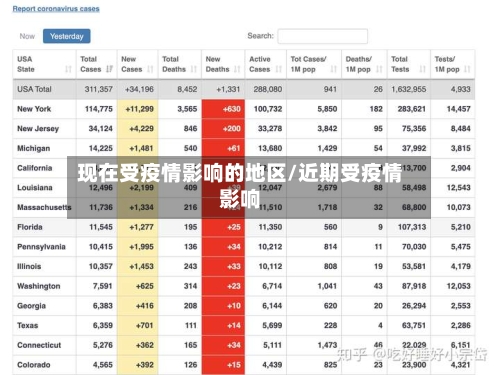The height and width of the screenshot is (375, 500).
Task: Click the USA Total row label
Action: (34, 89)
